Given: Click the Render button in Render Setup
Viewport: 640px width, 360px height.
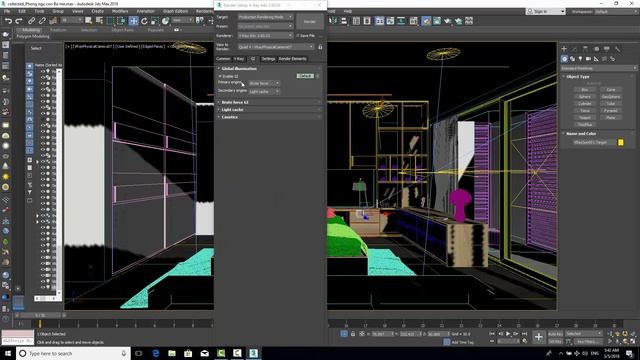Looking at the screenshot, I should [310, 21].
